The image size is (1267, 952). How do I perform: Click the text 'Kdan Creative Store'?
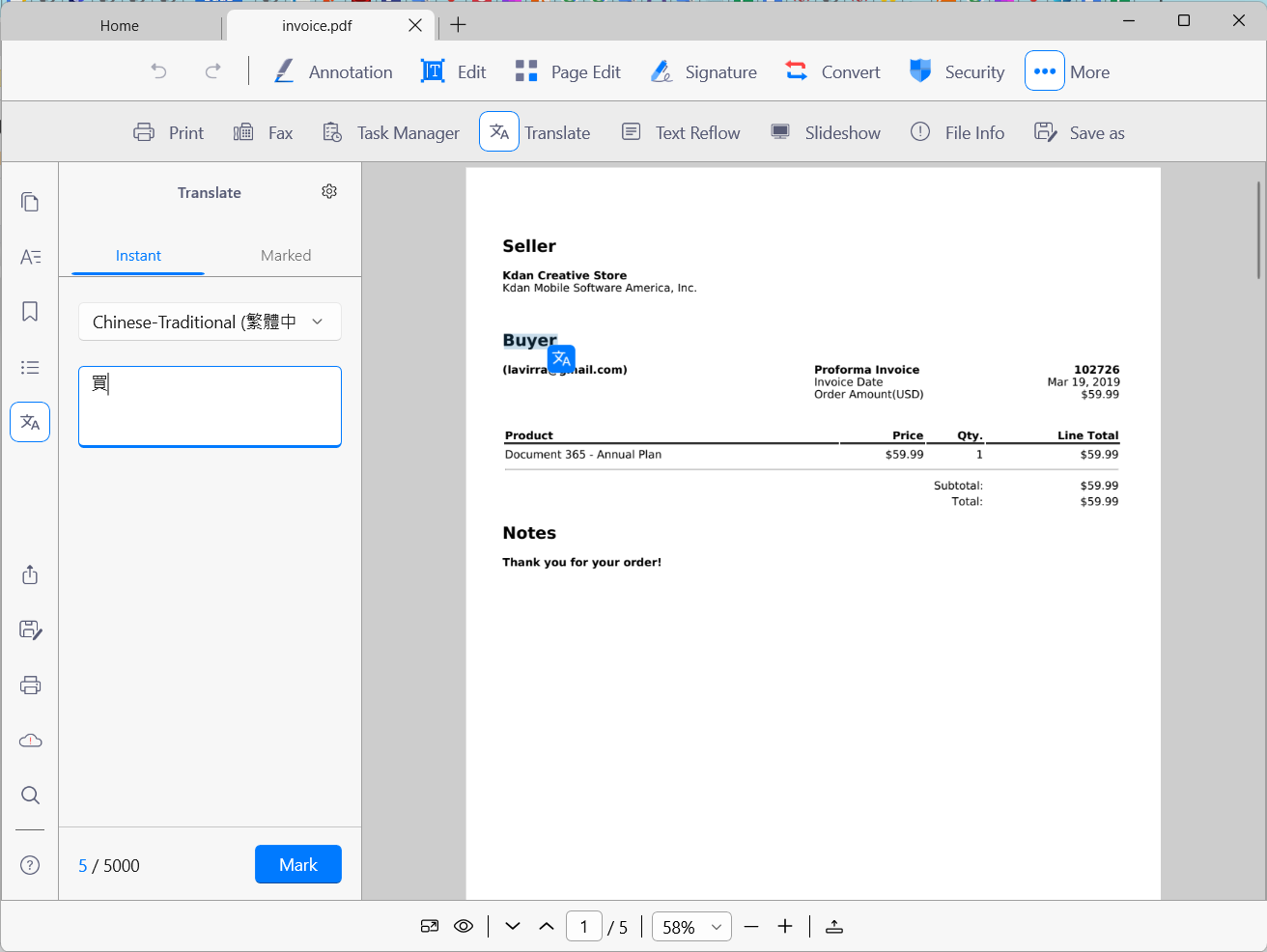coord(564,275)
